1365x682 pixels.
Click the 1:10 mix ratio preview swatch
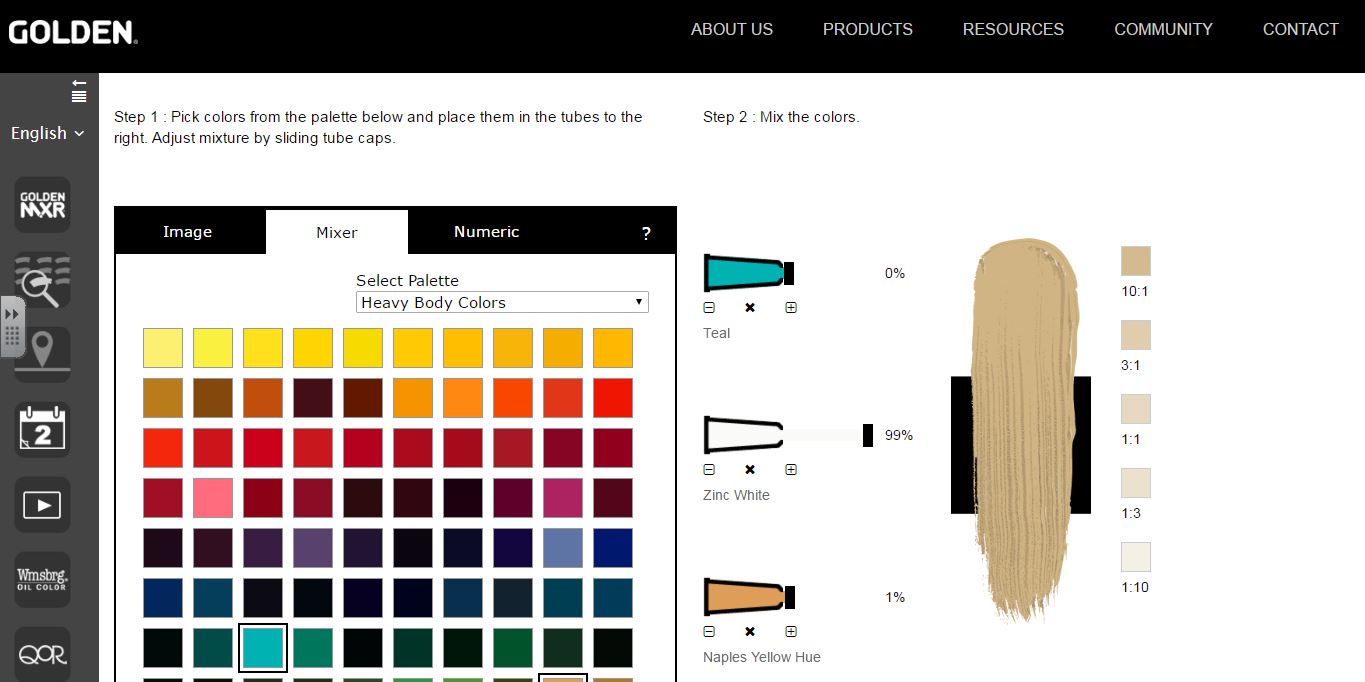click(x=1135, y=556)
